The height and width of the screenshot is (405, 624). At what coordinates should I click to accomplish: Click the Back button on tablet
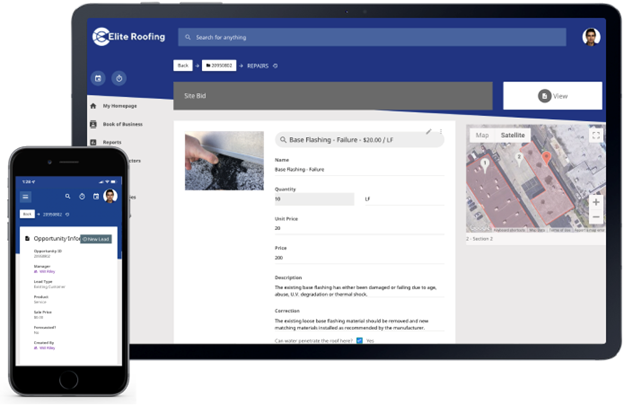click(x=183, y=66)
